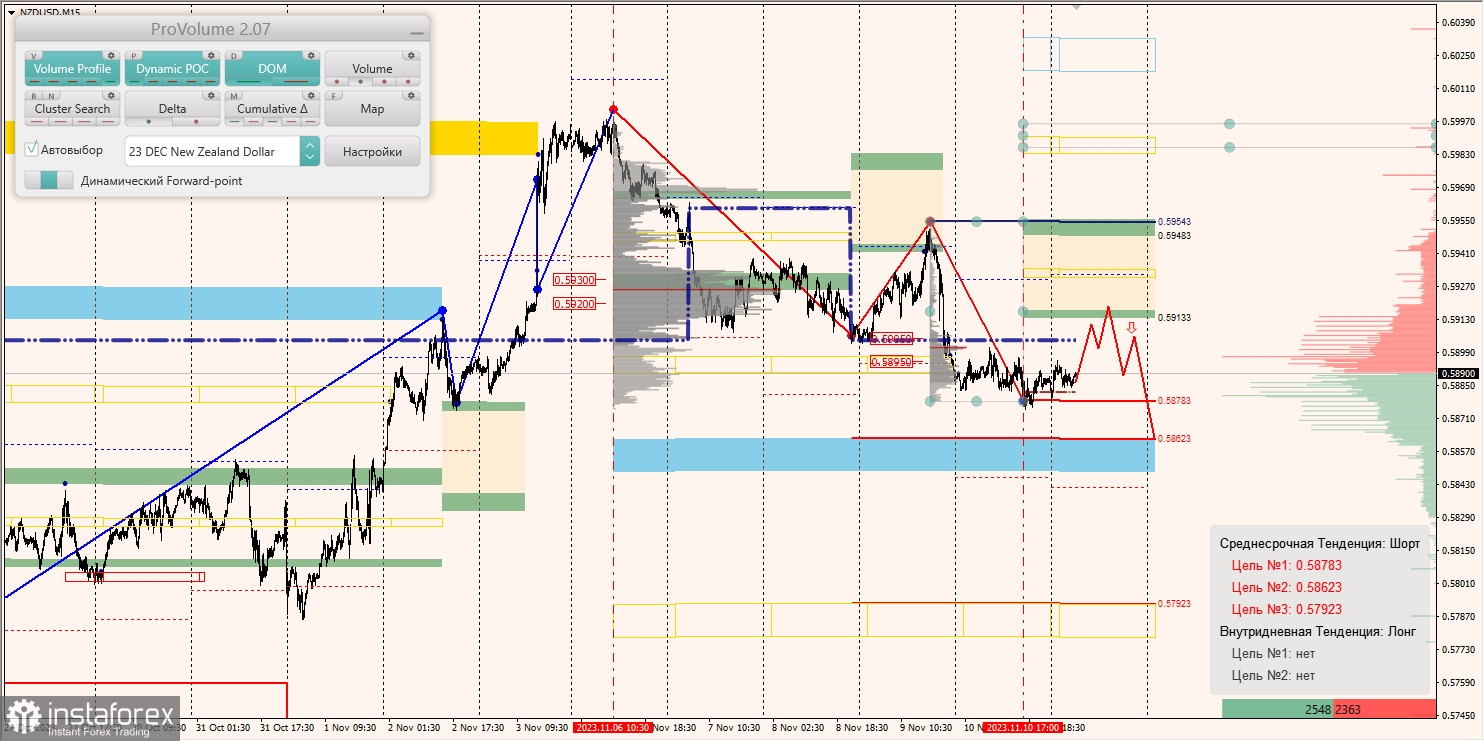
Task: Enable the Volume Profile indicator
Action: click(x=72, y=69)
